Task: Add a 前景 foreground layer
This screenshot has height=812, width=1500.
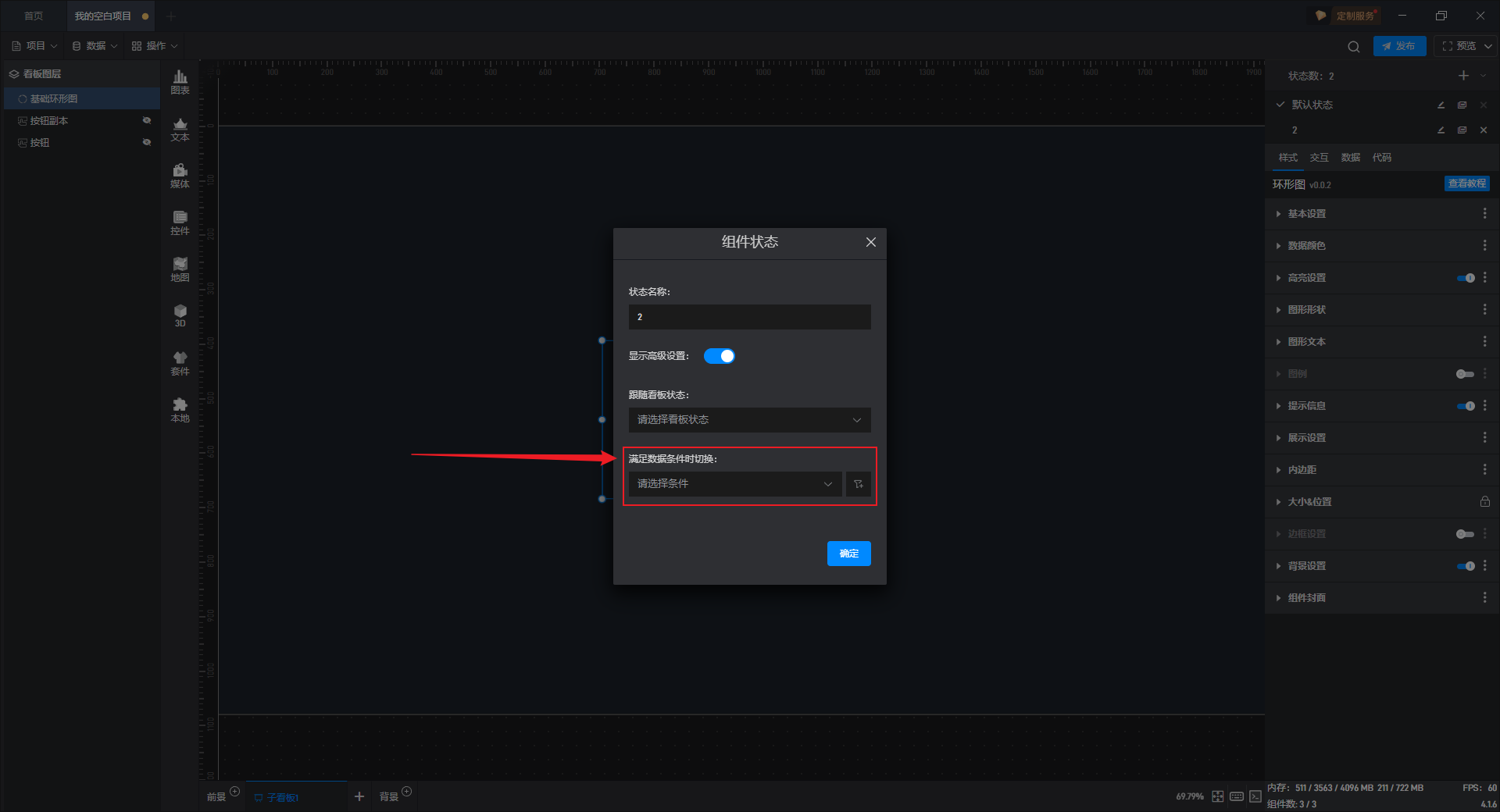Action: [x=234, y=792]
